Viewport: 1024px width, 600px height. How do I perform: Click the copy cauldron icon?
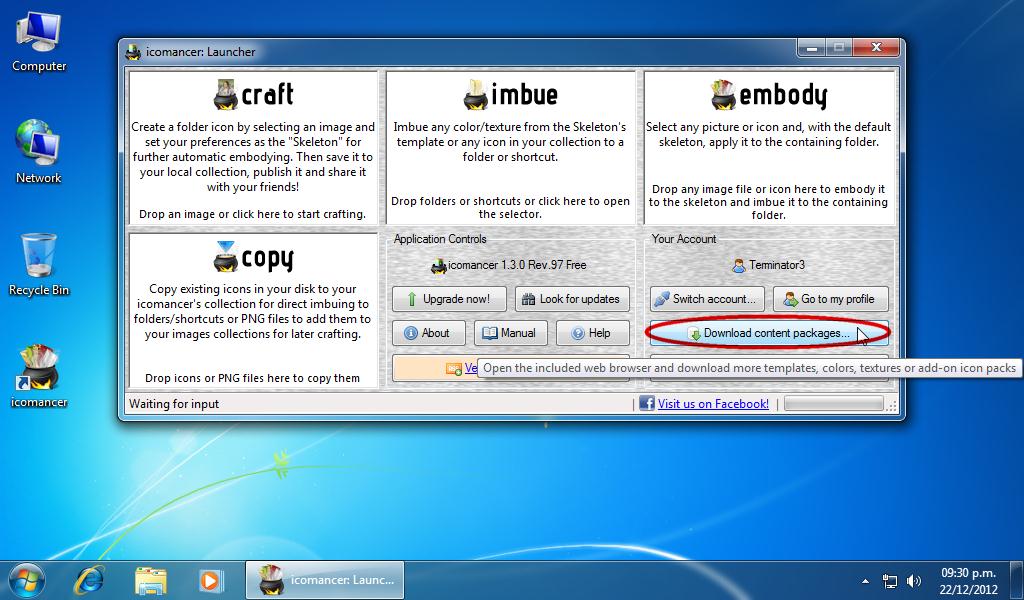click(226, 257)
